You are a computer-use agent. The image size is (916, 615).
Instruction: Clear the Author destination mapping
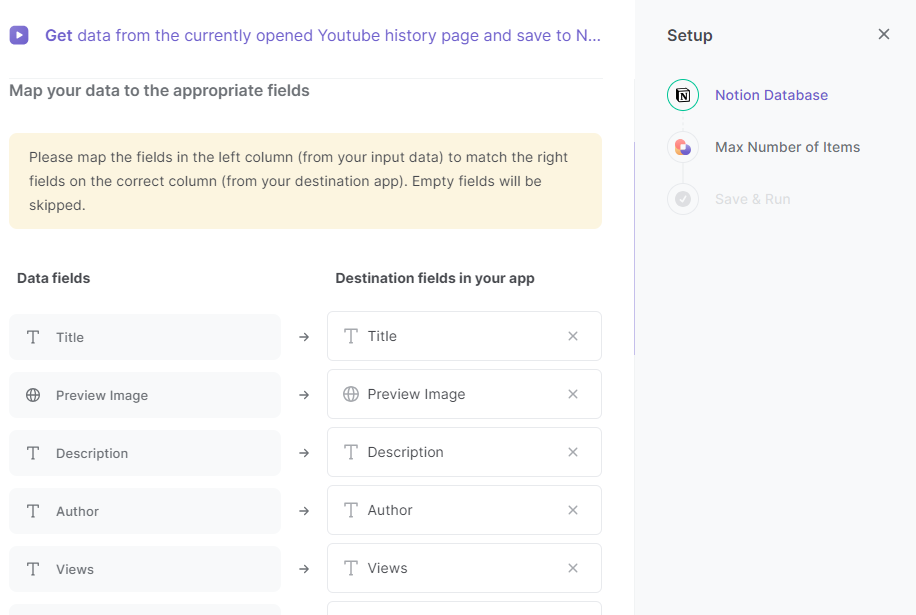pos(573,510)
